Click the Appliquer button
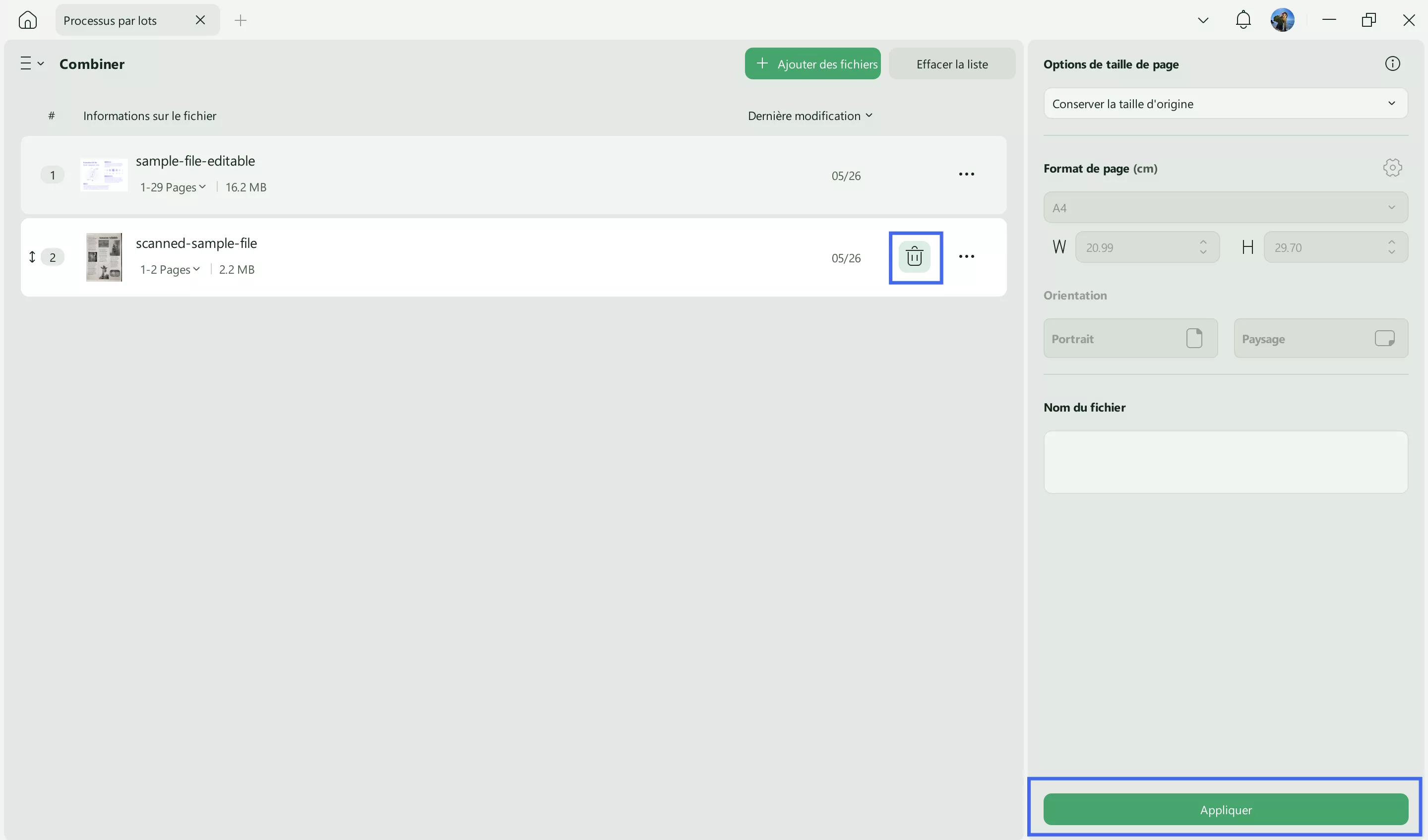 click(x=1225, y=809)
